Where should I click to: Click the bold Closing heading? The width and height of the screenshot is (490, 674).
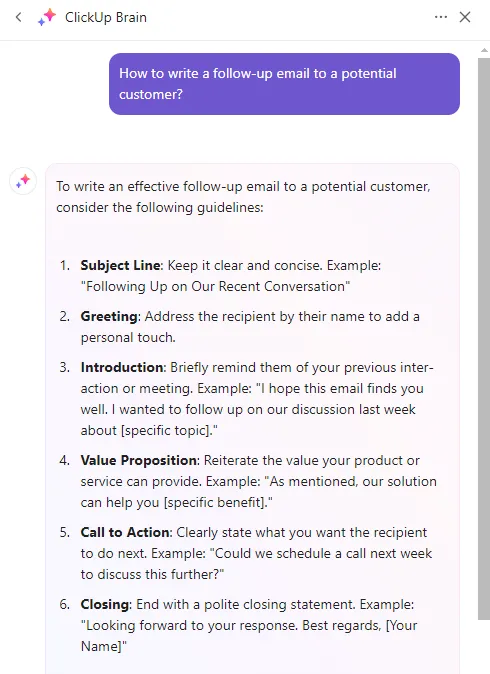coord(104,604)
